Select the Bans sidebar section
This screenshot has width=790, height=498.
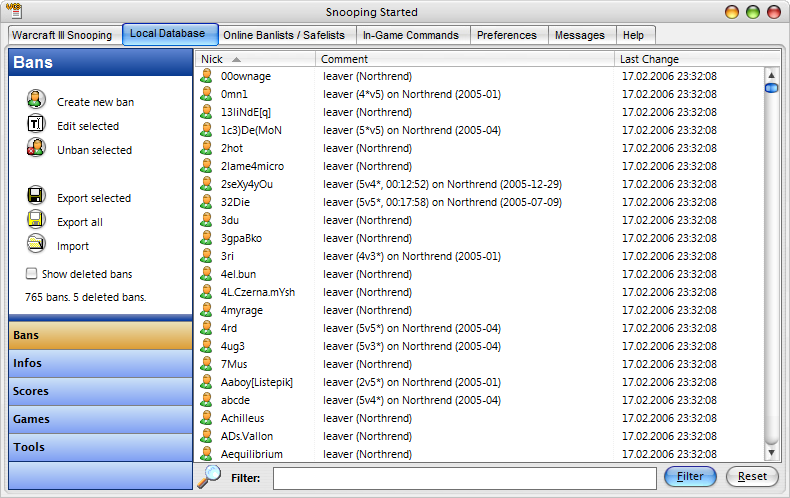[x=100, y=335]
